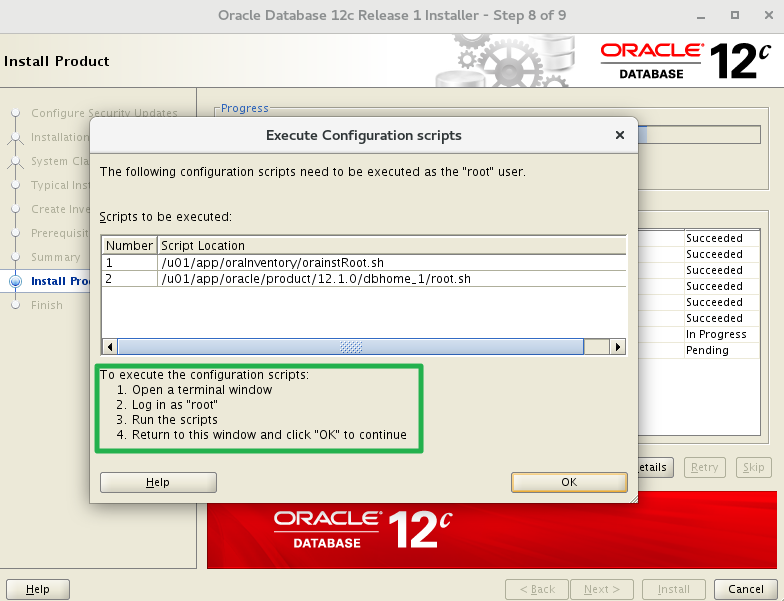Image resolution: width=784 pixels, height=601 pixels.
Task: Click the Configure Security Updates step bullet icon
Action: coord(16,113)
